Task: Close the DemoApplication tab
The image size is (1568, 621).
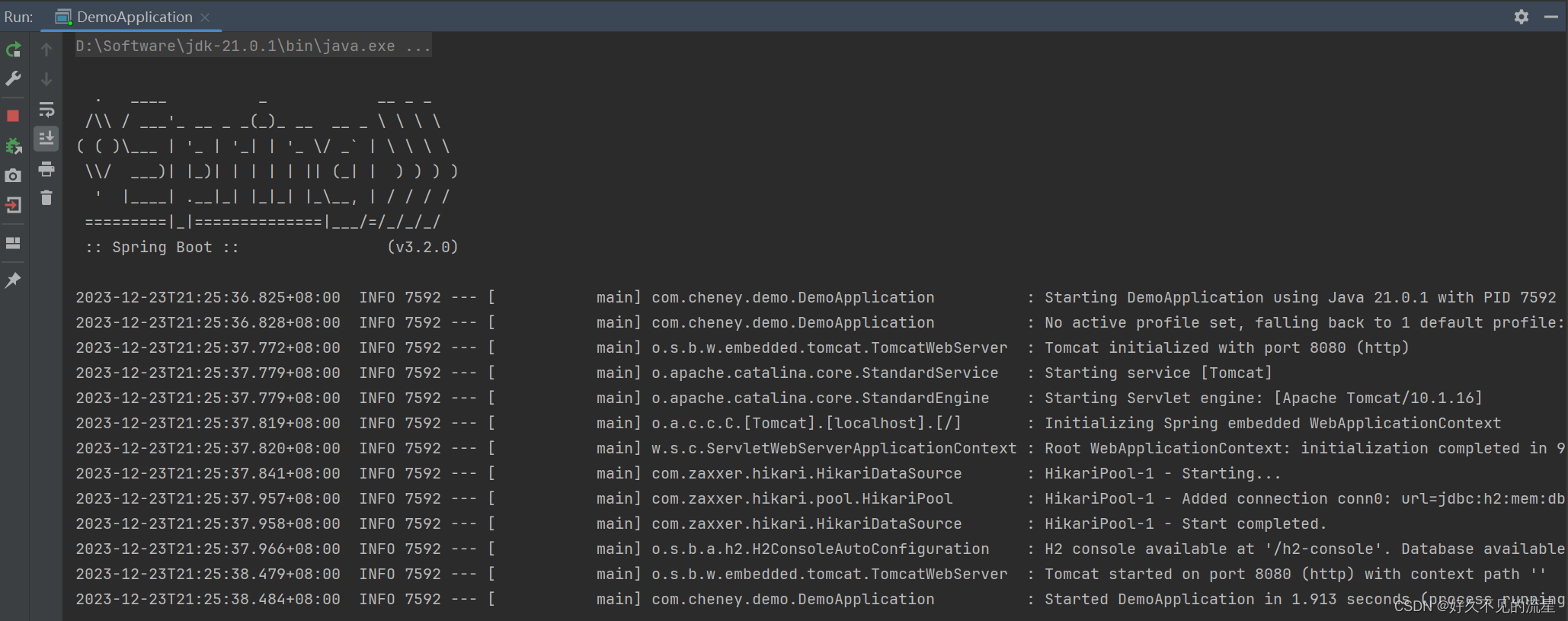Action: pyautogui.click(x=205, y=17)
